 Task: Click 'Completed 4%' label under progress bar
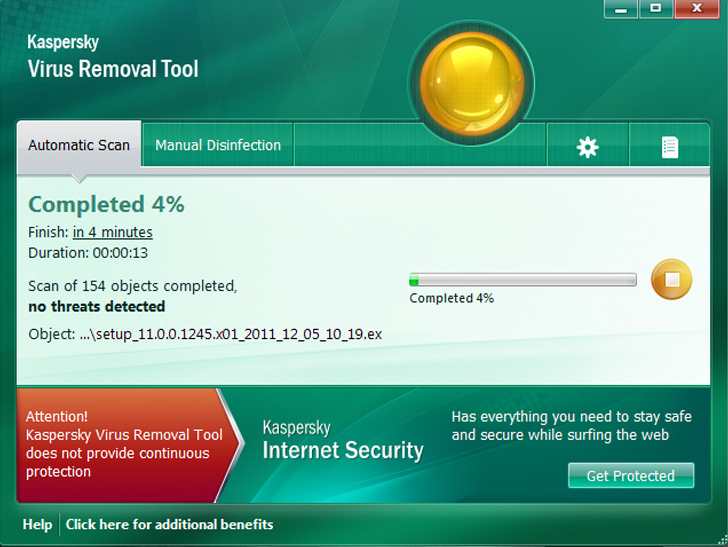(451, 298)
